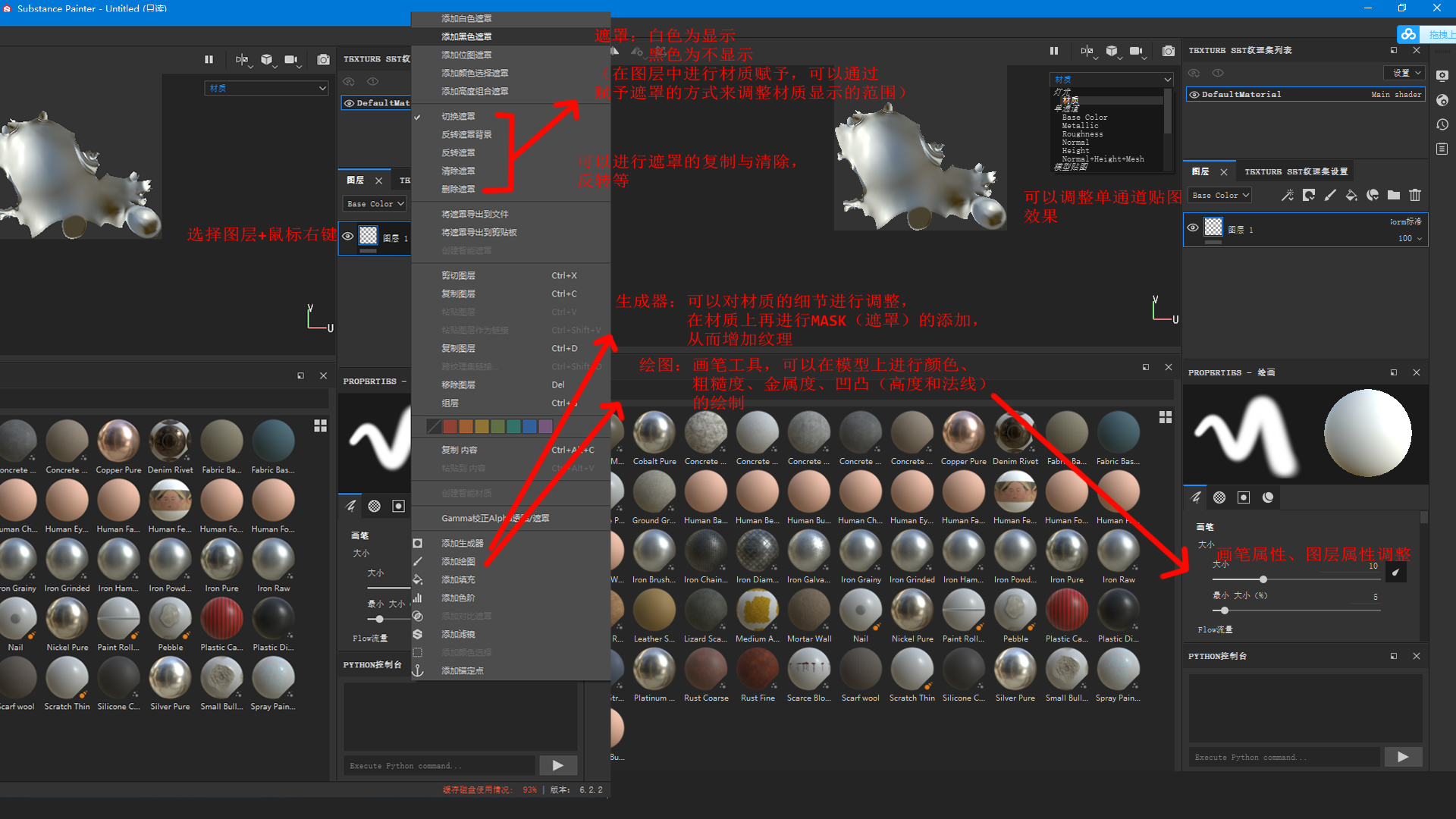Click the 3D cube view icon in right viewport
Image resolution: width=1456 pixels, height=819 pixels.
pyautogui.click(x=1112, y=51)
